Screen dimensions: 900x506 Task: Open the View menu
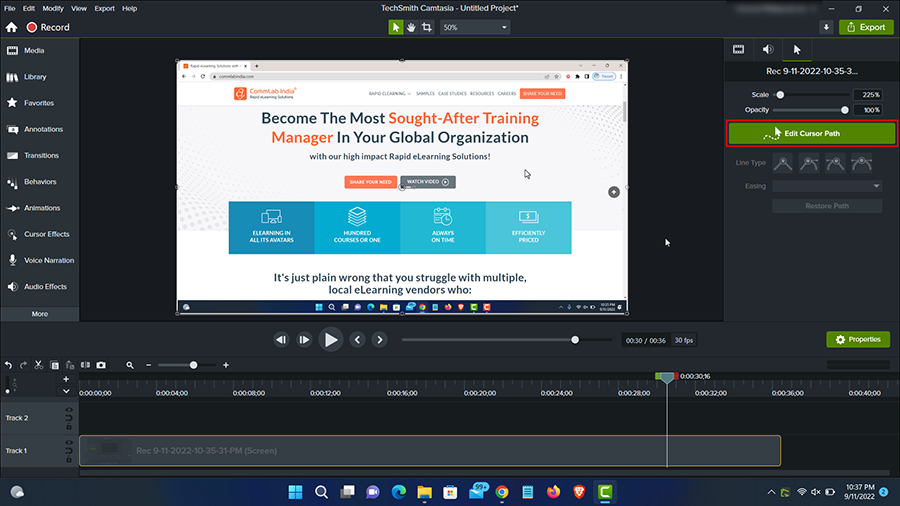79,8
